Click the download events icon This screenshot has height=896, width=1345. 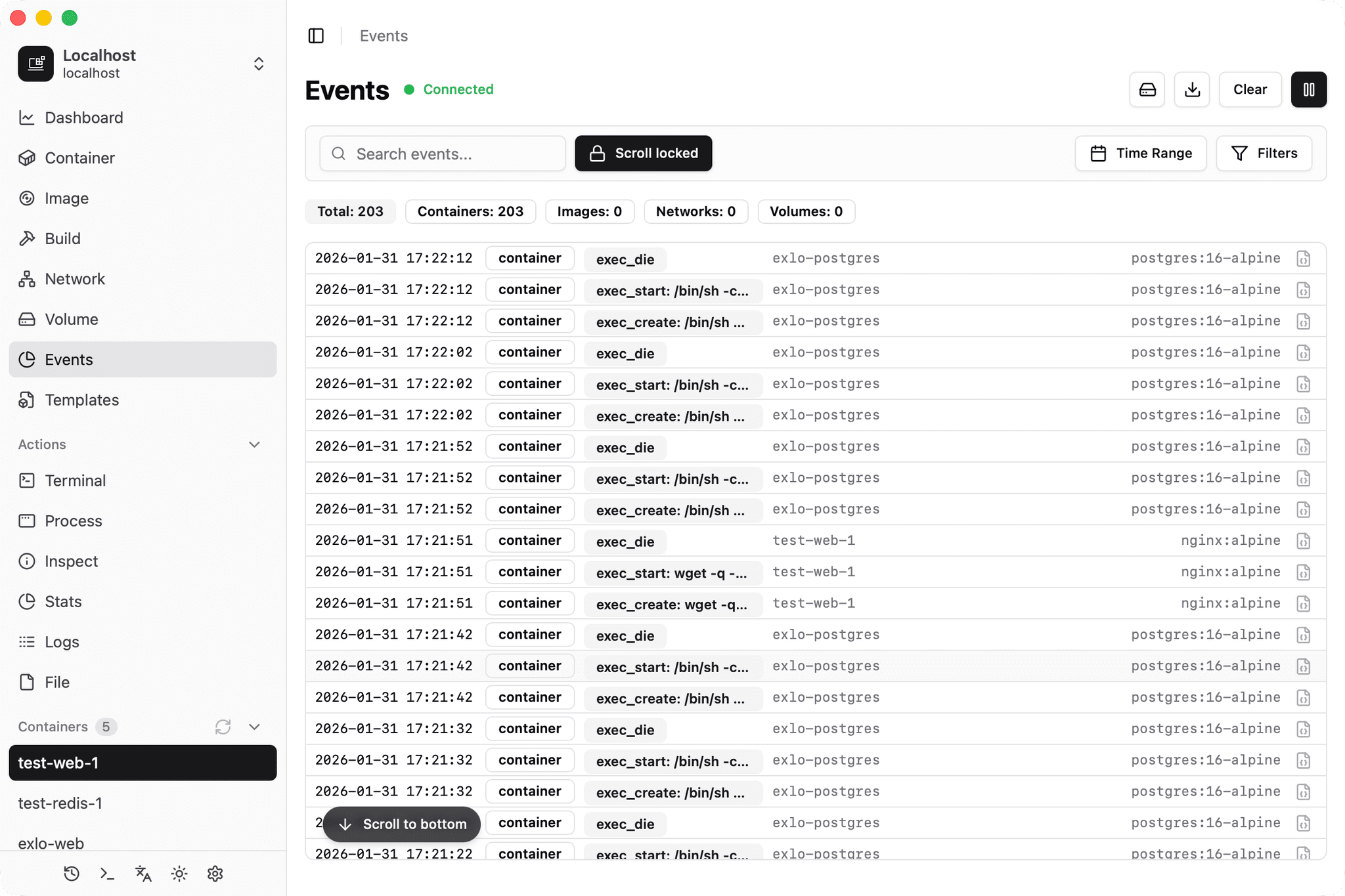[x=1192, y=89]
